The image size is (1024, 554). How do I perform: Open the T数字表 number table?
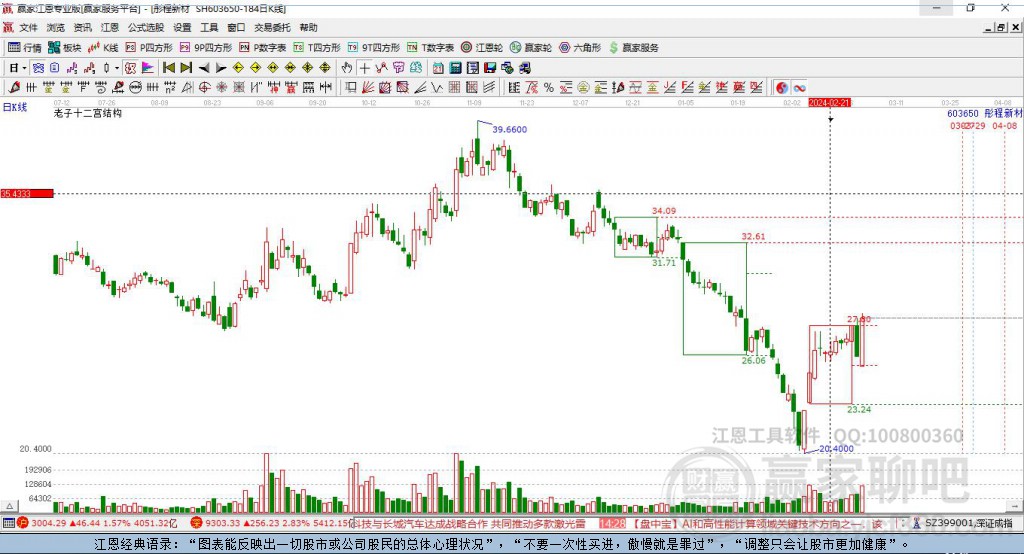tap(430, 48)
